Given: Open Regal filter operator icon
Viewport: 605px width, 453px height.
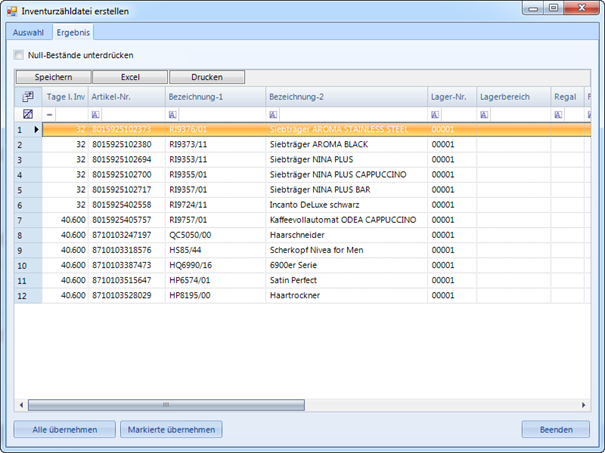Looking at the screenshot, I should tap(558, 115).
